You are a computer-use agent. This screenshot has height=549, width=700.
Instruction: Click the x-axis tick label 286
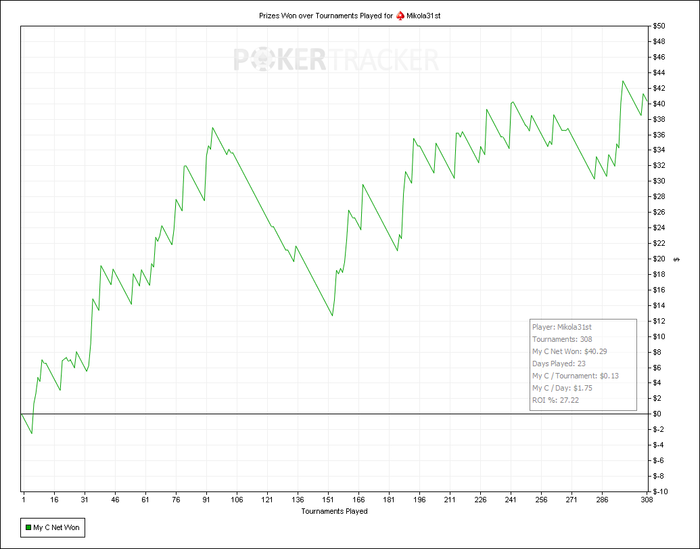tap(602, 499)
